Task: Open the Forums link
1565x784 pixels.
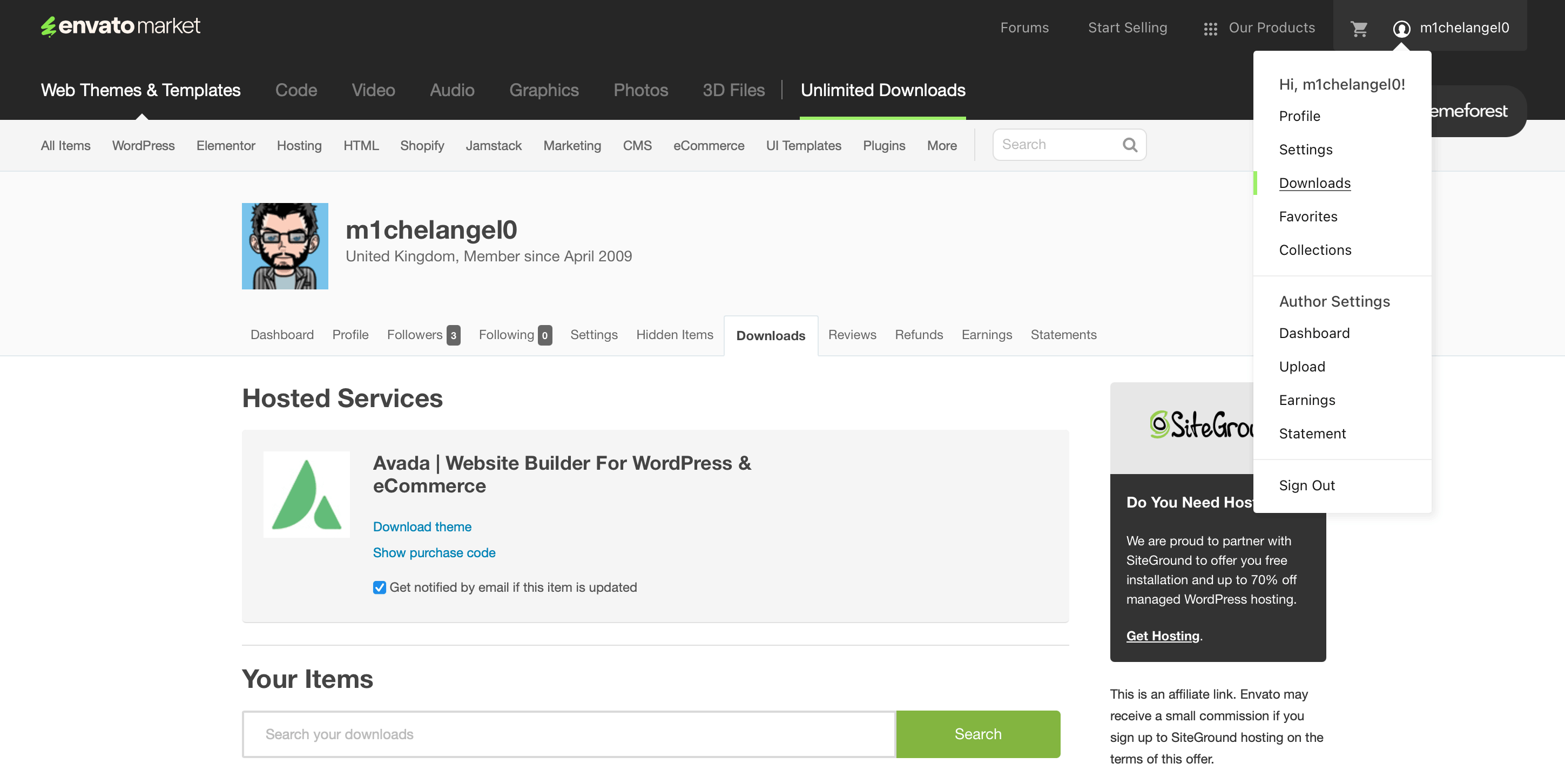Action: tap(1024, 28)
